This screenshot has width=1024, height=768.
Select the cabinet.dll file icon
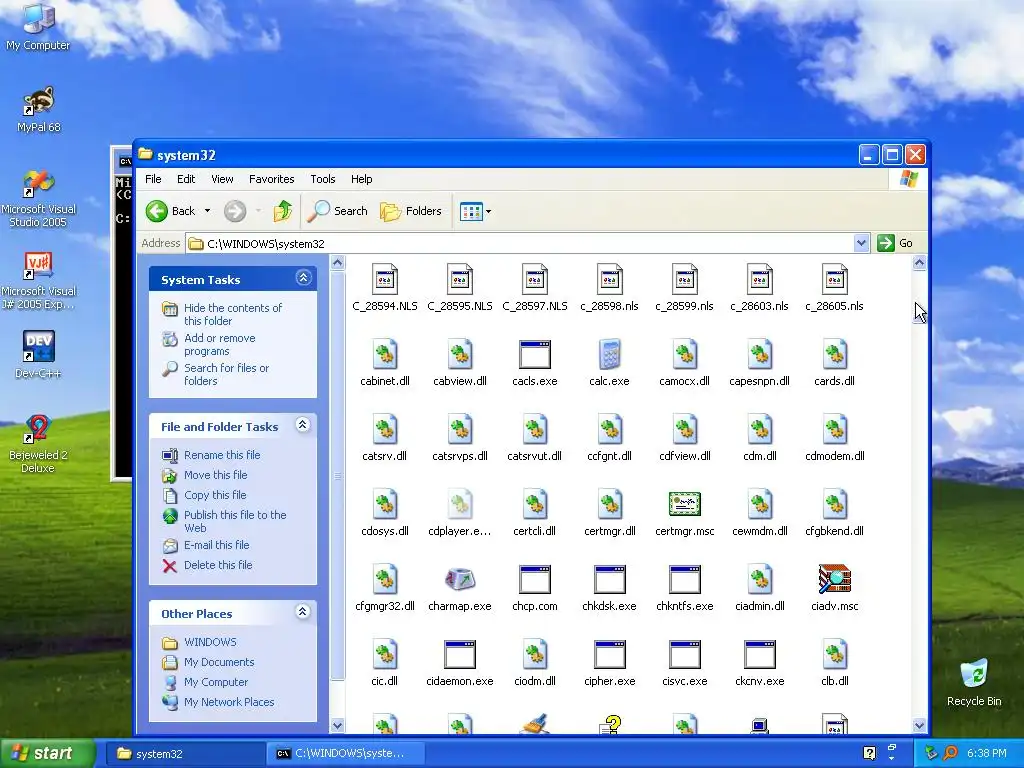tap(385, 355)
